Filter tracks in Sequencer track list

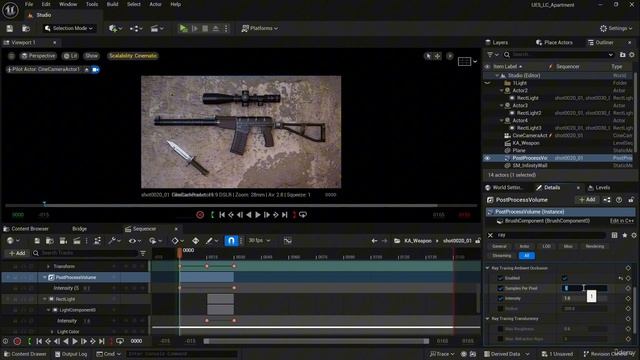143,253
